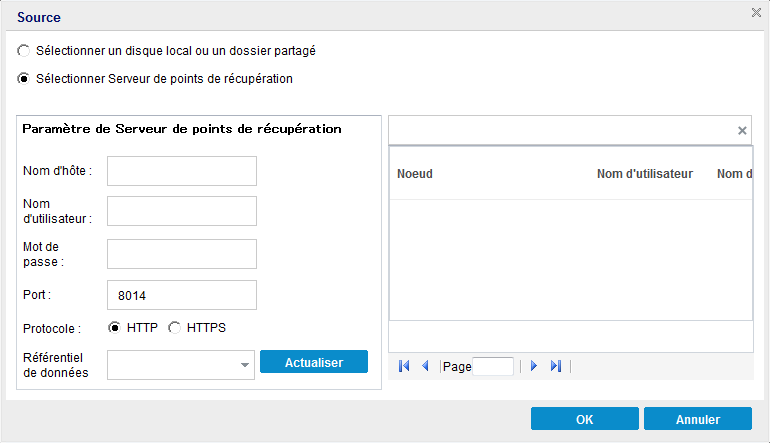Go to next page of results
Screen dimensions: 770x443
coord(534,366)
